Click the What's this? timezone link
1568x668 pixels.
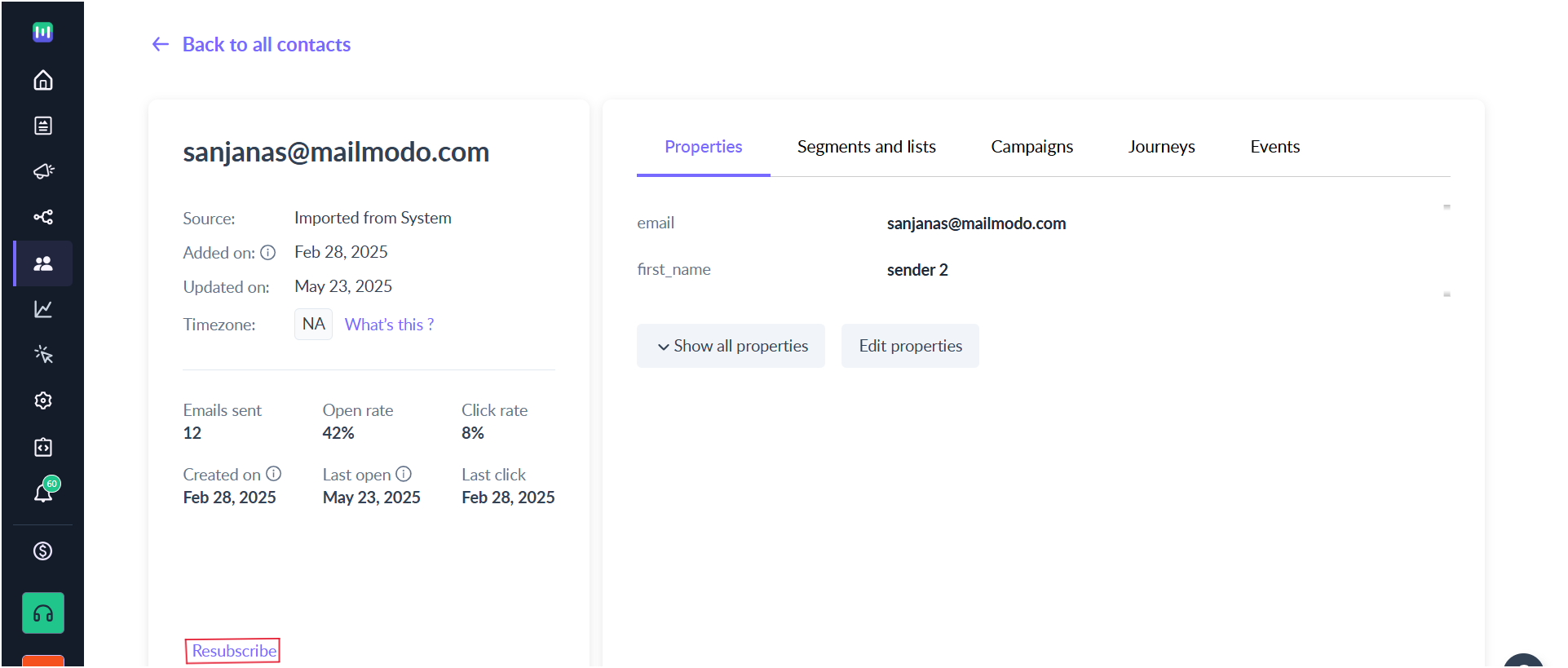(x=389, y=325)
